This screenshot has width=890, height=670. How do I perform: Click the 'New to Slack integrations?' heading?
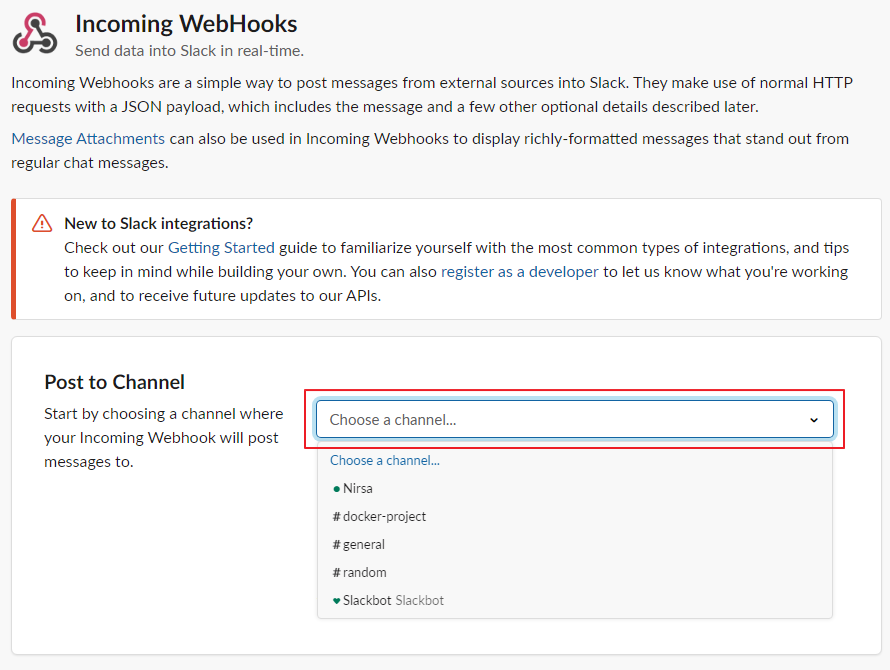[158, 223]
